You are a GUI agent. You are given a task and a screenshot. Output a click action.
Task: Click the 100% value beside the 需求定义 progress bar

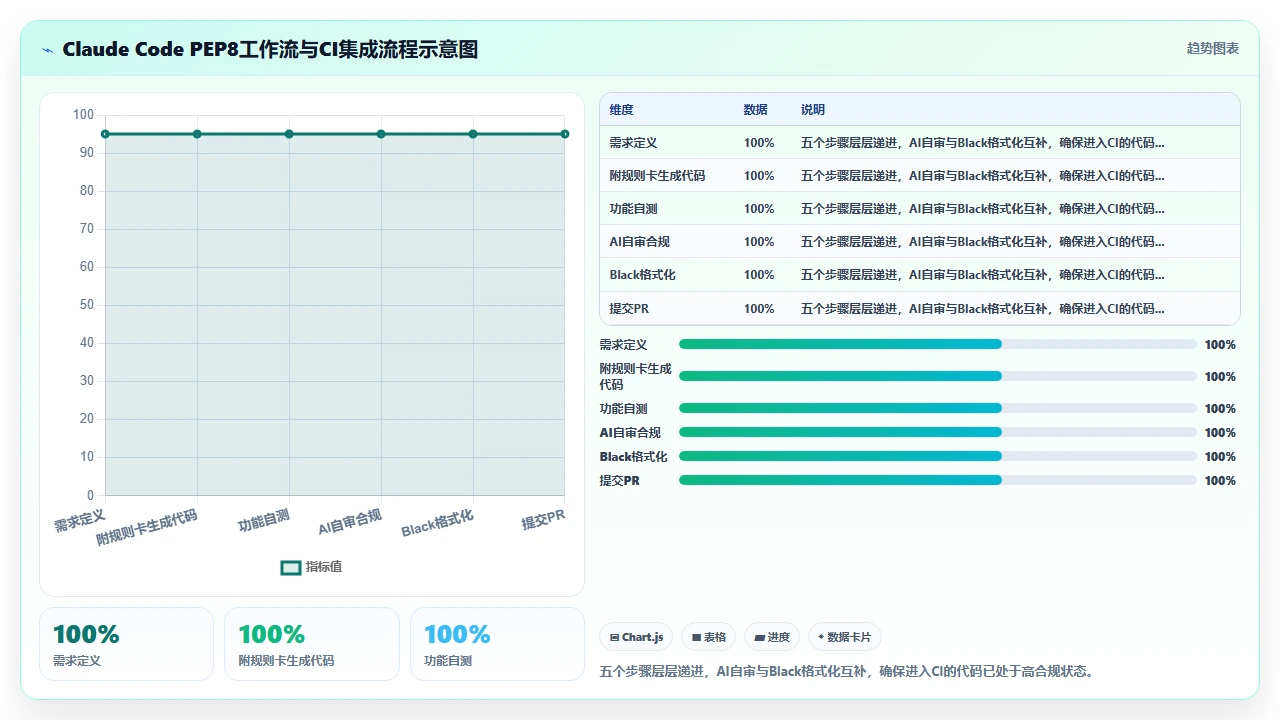tap(1220, 345)
